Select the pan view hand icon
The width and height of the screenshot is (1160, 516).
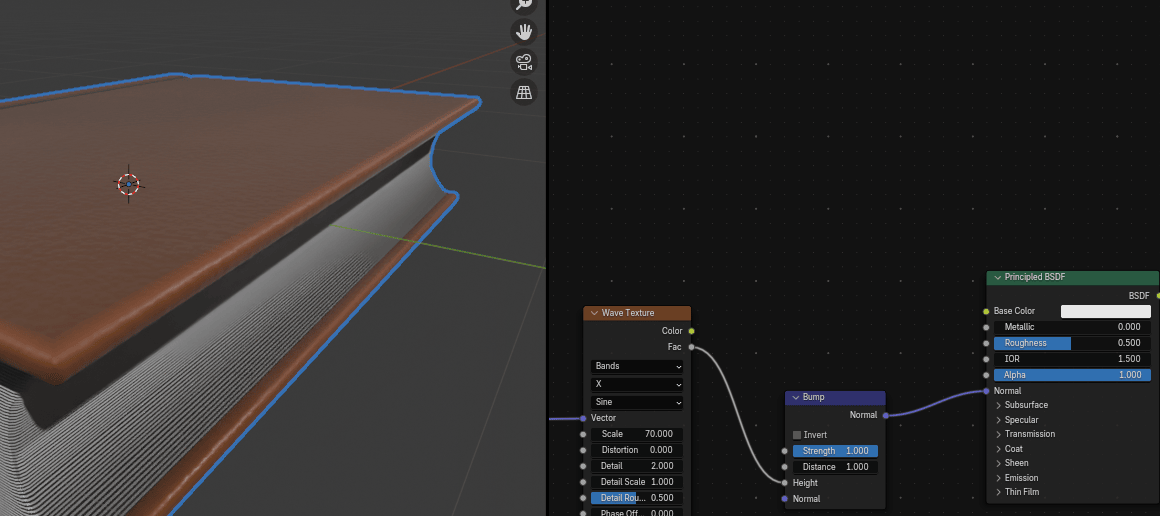coord(523,31)
